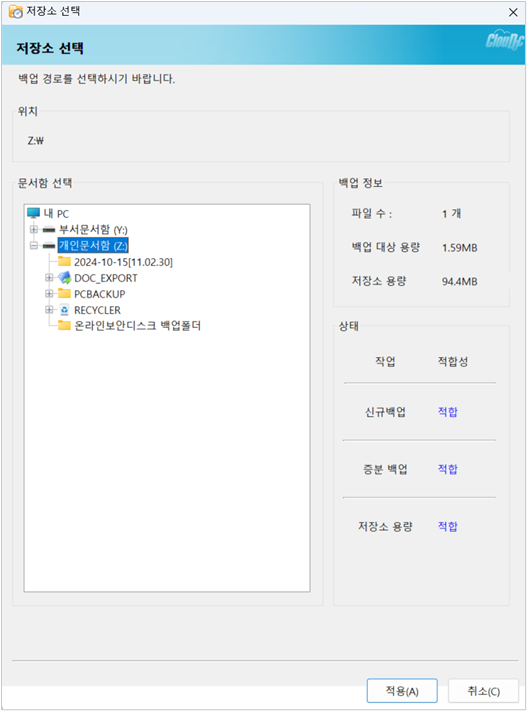527x711 pixels.
Task: Collapse the 개인문서함 (Z:) drive node
Action: [x=34, y=246]
